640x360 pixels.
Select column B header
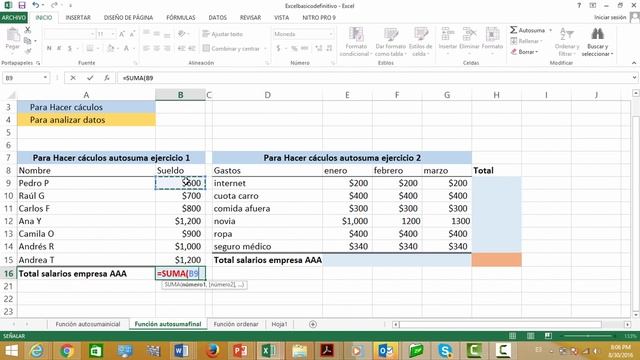pos(180,95)
